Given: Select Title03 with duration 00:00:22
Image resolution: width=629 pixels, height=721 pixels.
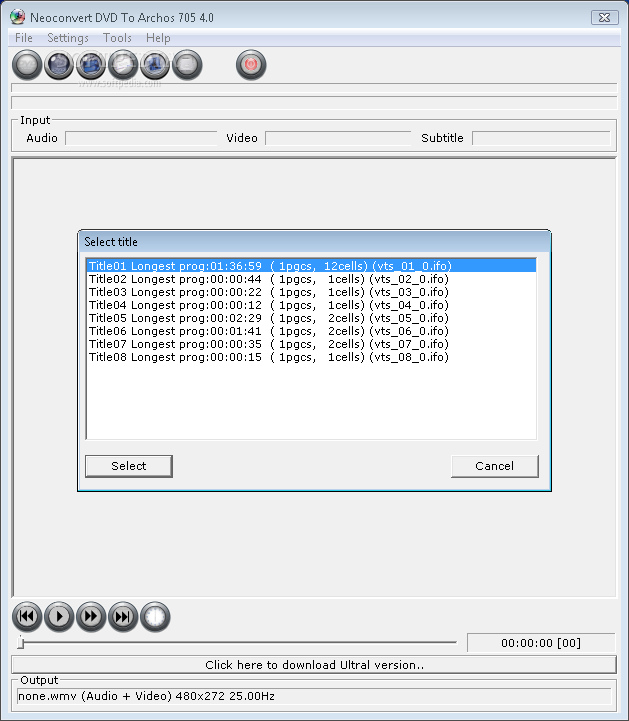Looking at the screenshot, I should [x=311, y=292].
